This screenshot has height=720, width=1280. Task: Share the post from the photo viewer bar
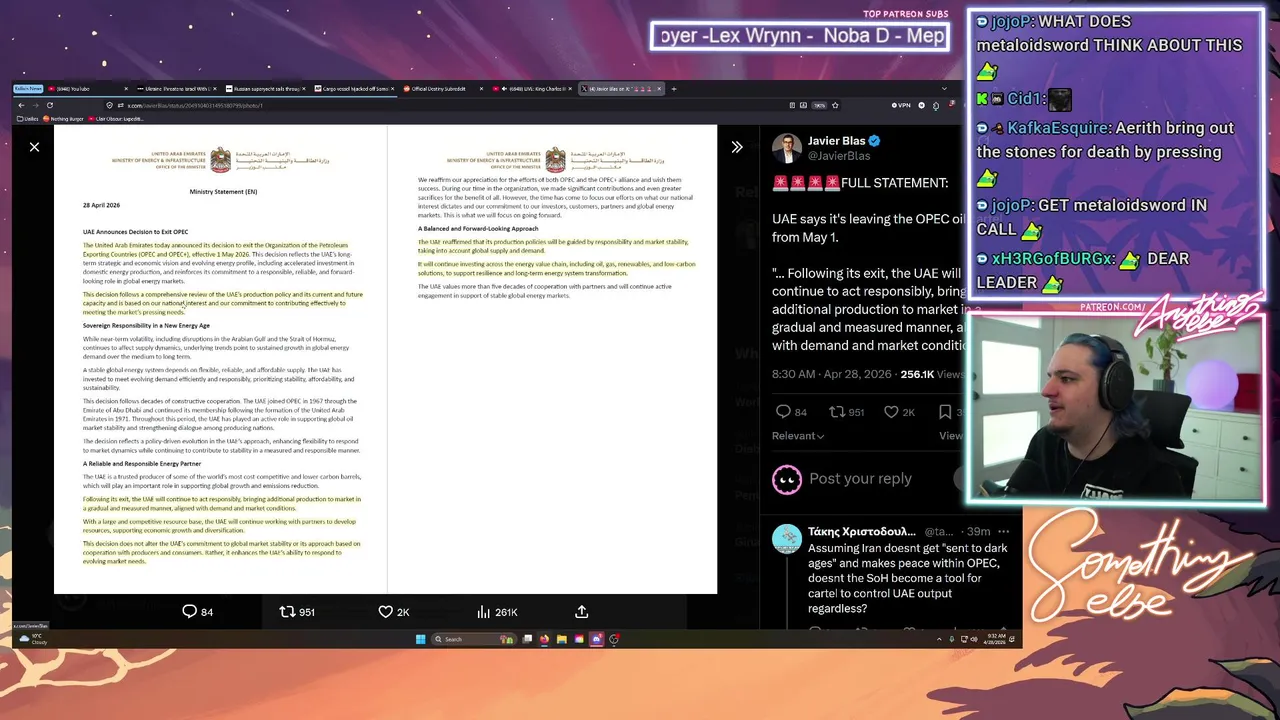point(582,611)
